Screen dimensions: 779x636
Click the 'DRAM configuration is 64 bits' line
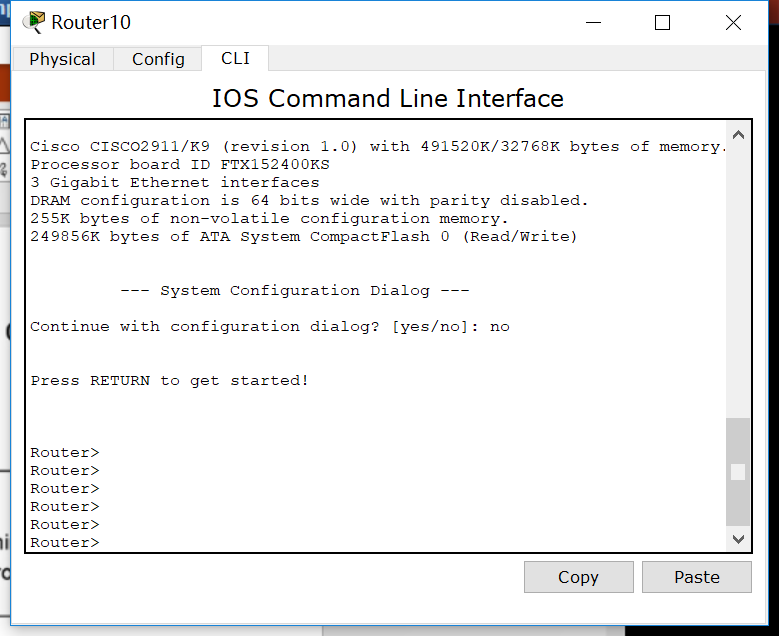(x=309, y=200)
